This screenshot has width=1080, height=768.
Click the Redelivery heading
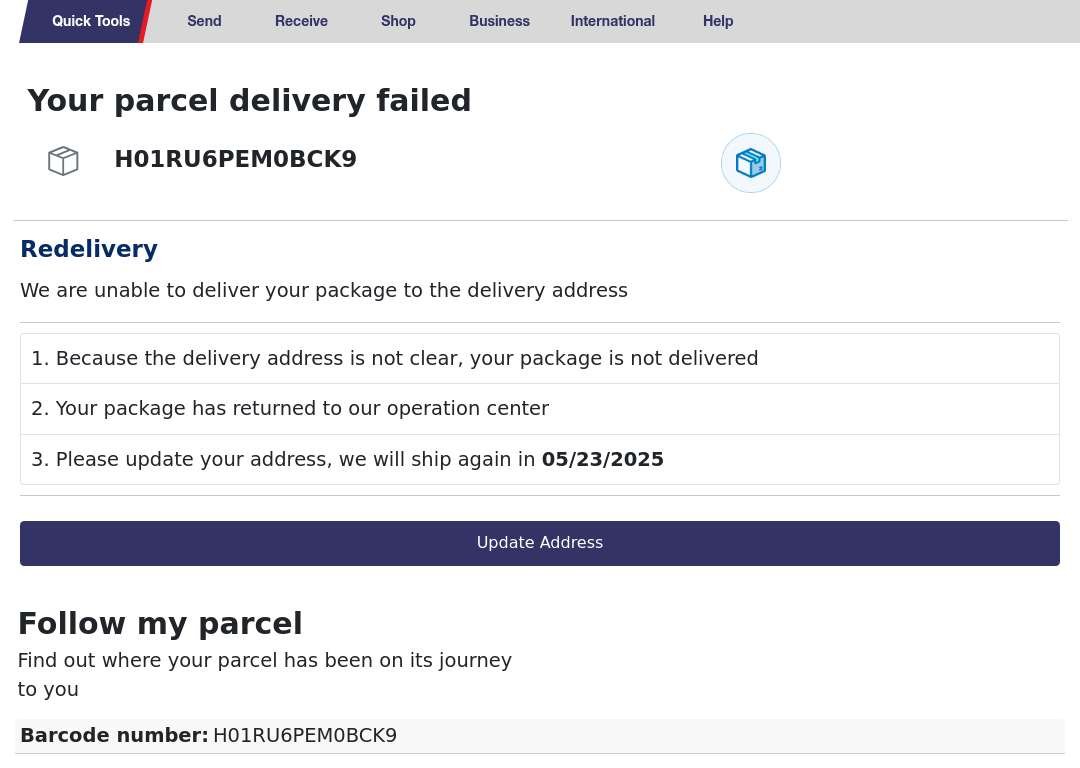click(x=89, y=249)
